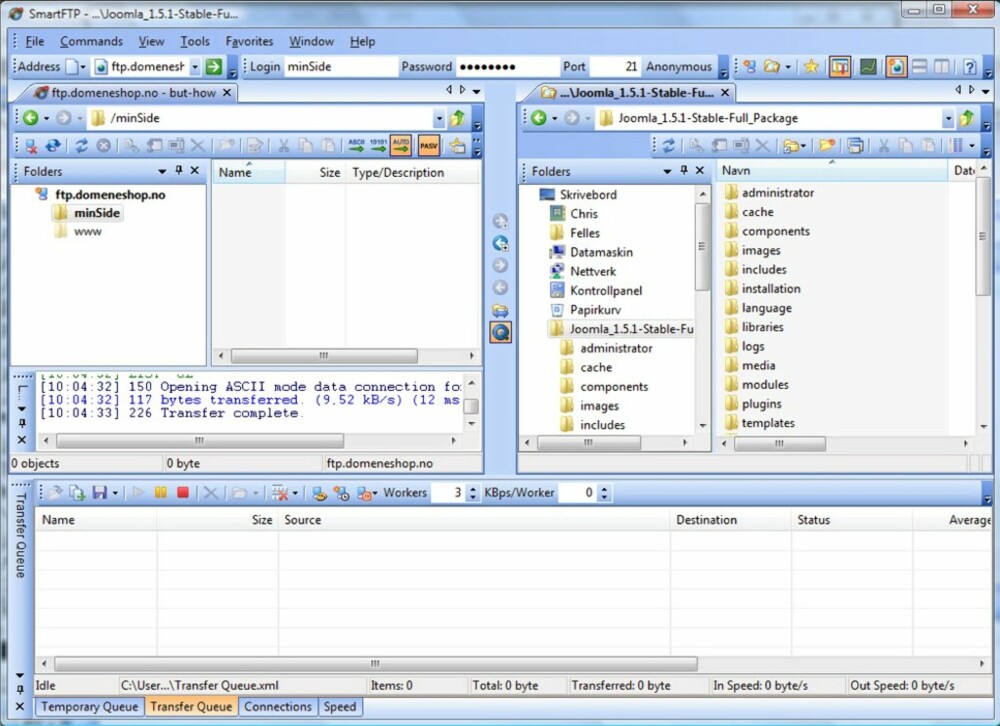Select the templates folder in local list
This screenshot has height=726, width=1000.
click(768, 423)
